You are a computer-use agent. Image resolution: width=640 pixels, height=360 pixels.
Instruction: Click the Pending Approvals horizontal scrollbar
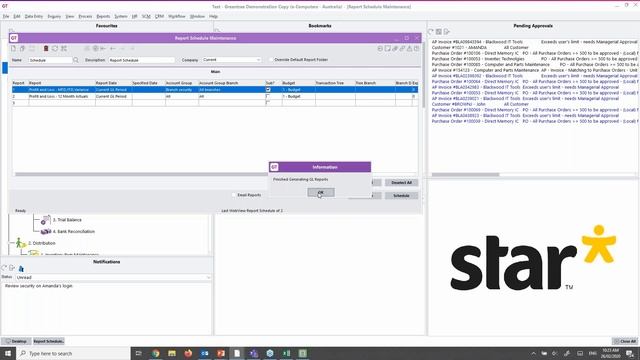pyautogui.click(x=465, y=175)
